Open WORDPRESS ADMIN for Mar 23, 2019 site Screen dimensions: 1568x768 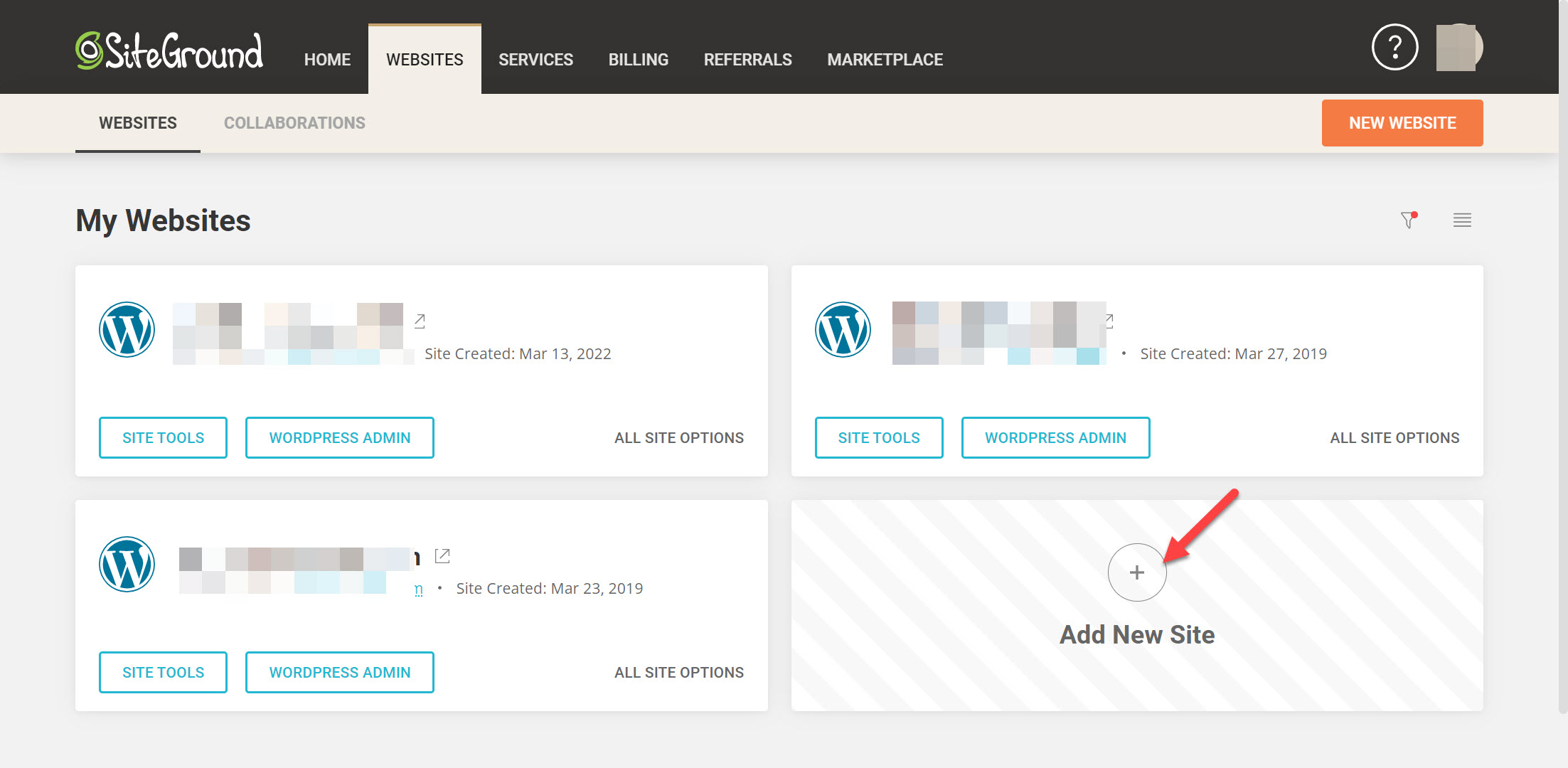[x=340, y=672]
